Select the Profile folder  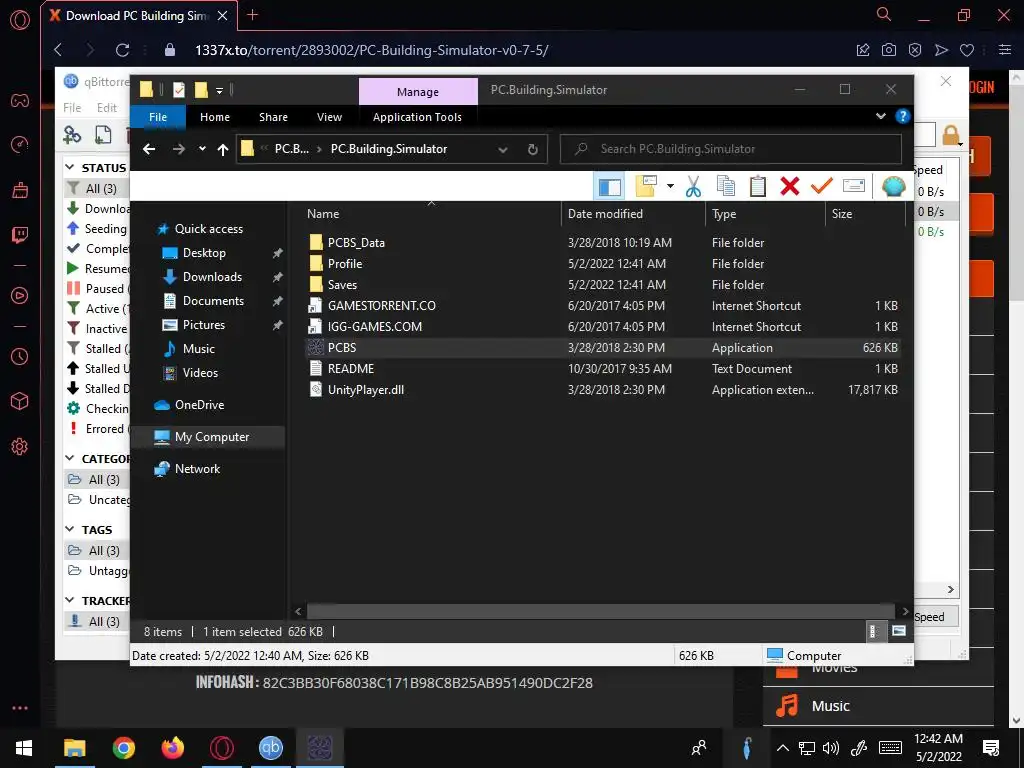345,264
